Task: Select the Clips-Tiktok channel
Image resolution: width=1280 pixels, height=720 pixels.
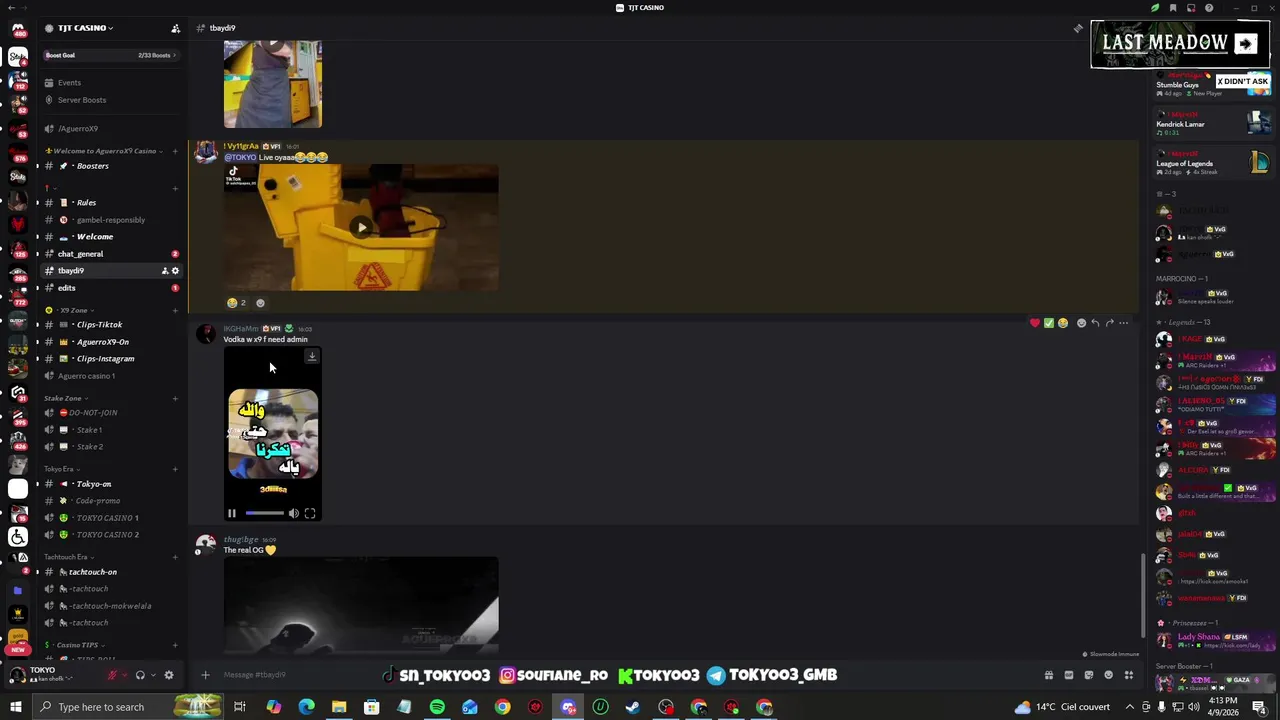Action: (110, 325)
